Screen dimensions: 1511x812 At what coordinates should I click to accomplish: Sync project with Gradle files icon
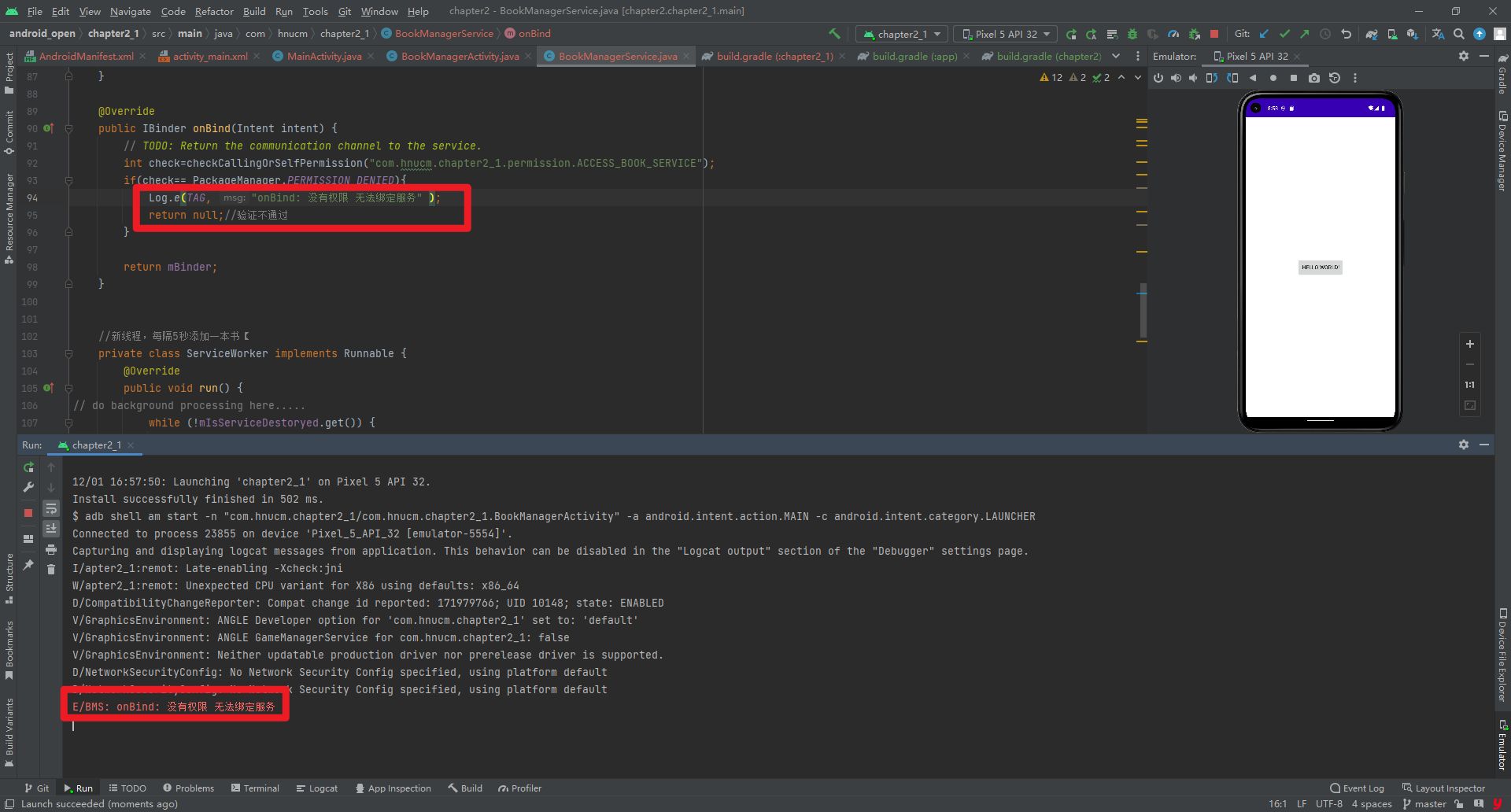tap(1372, 34)
